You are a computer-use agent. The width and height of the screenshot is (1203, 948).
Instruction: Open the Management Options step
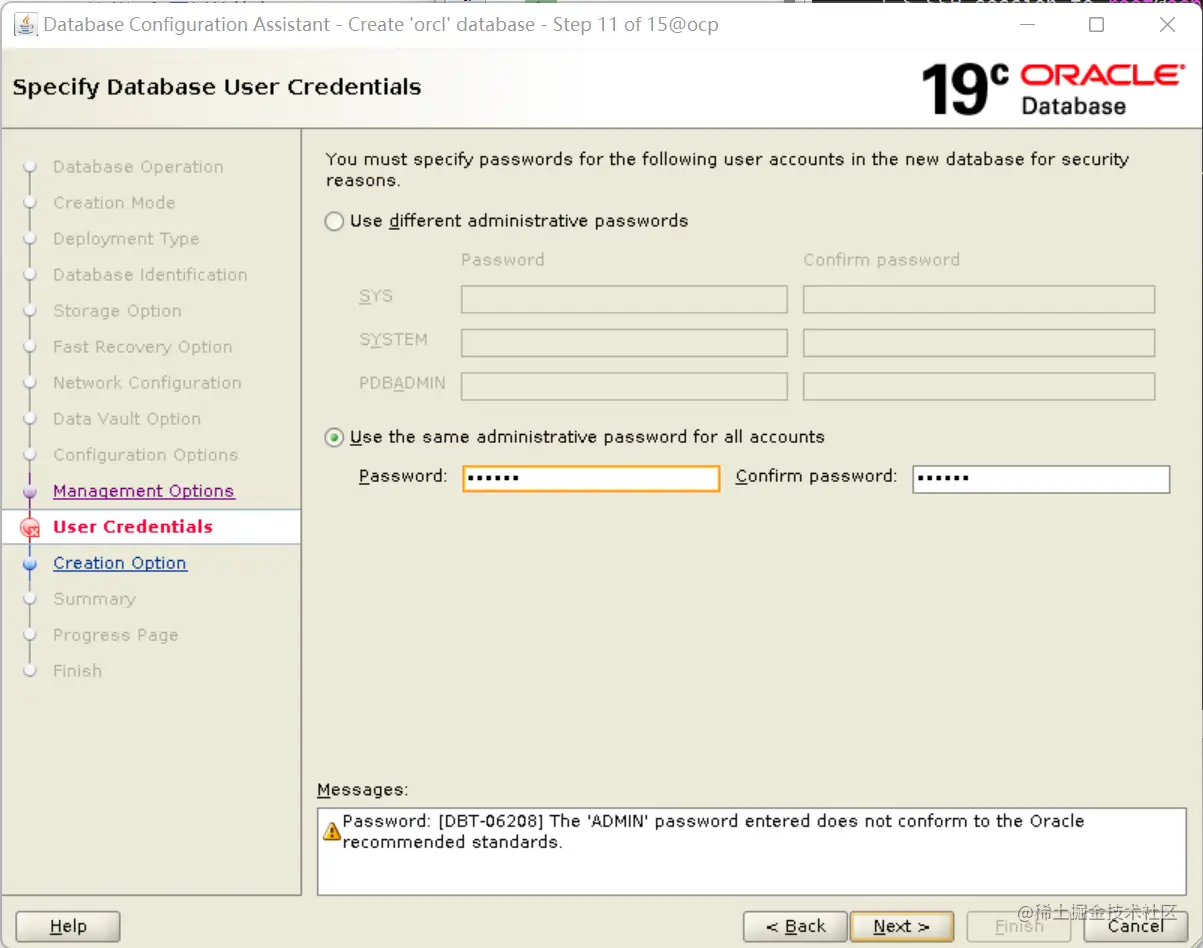tap(144, 491)
